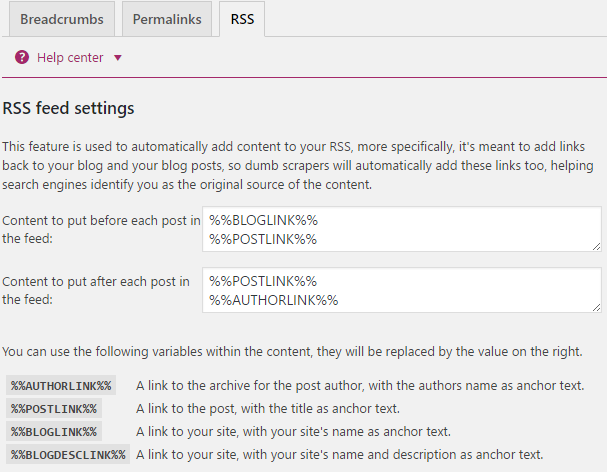Open the Help center link text
The width and height of the screenshot is (607, 472).
click(x=70, y=58)
